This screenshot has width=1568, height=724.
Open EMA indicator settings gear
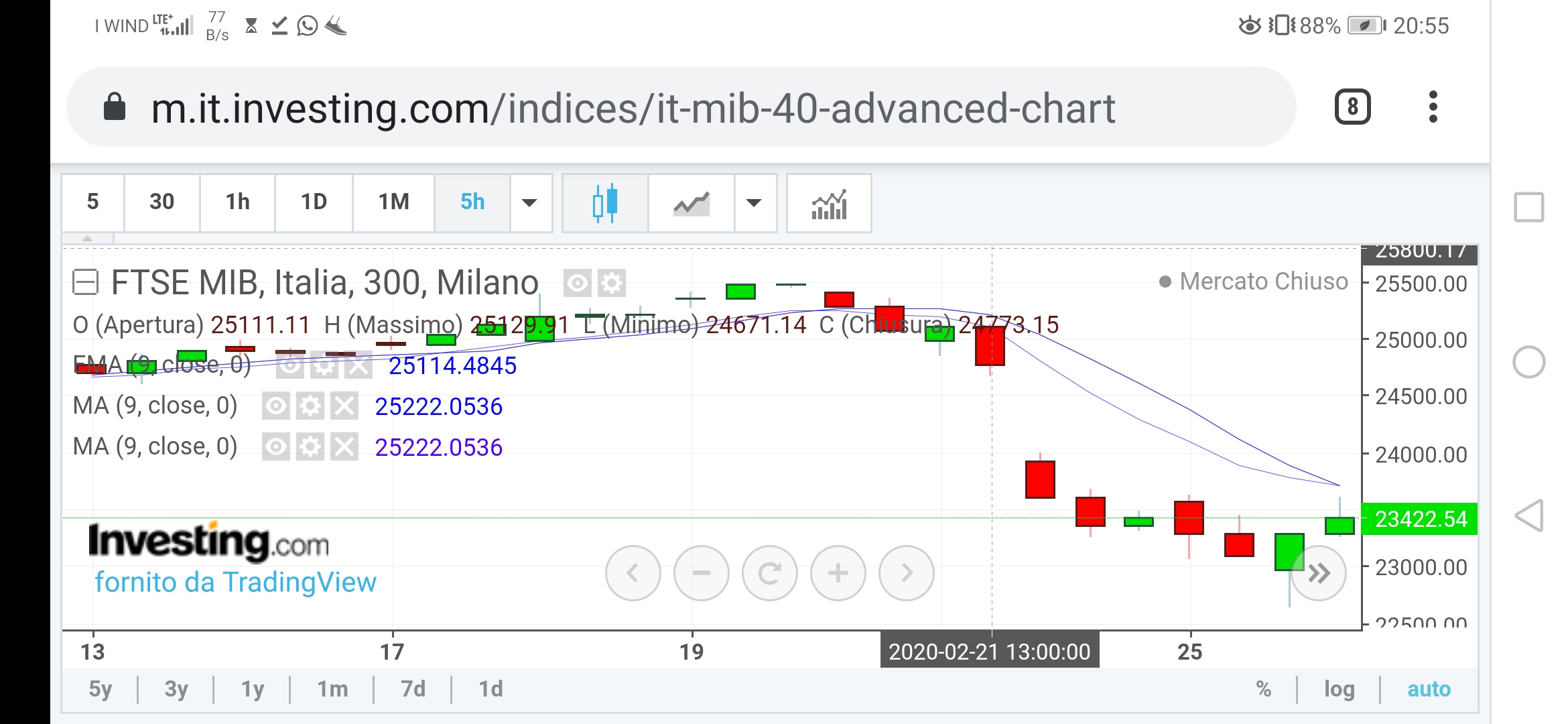[x=324, y=365]
